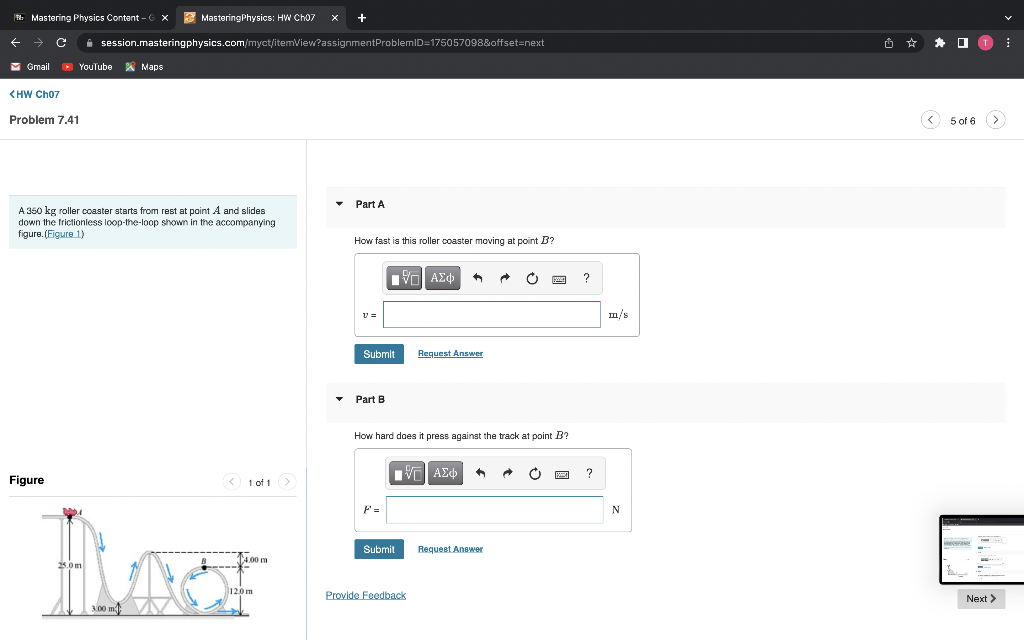The width and height of the screenshot is (1024, 640).
Task: Open Maps bookmark
Action: click(x=144, y=67)
